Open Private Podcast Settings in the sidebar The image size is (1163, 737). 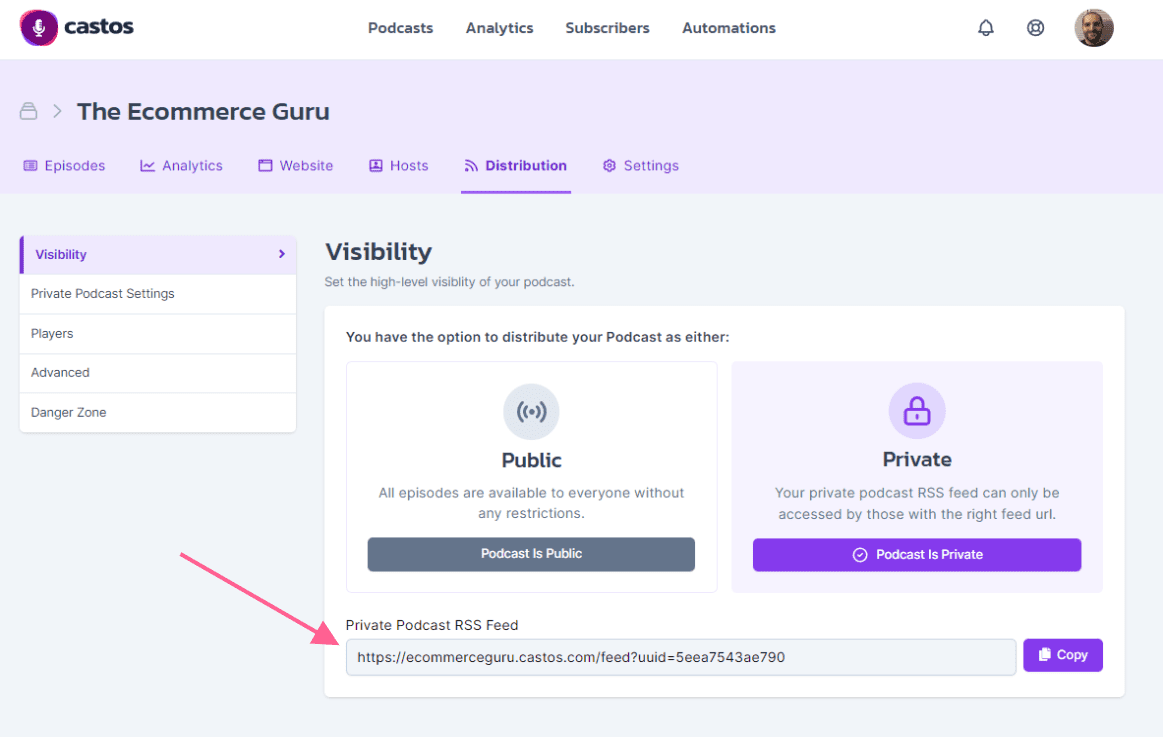[158, 294]
